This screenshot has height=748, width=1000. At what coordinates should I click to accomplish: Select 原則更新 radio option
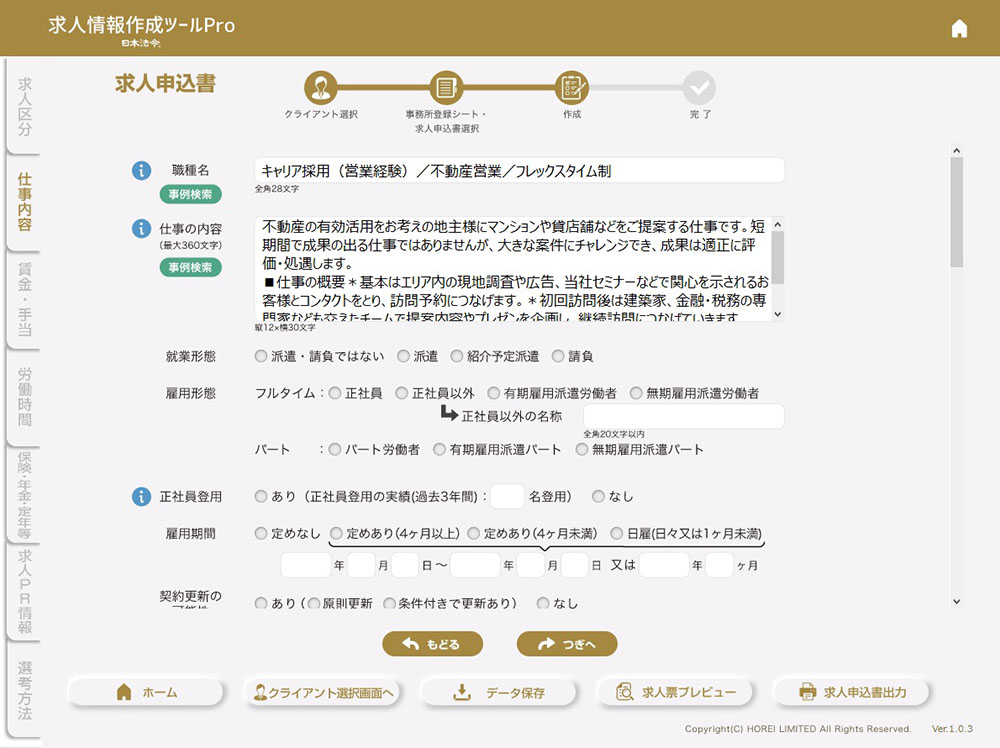pyautogui.click(x=313, y=603)
